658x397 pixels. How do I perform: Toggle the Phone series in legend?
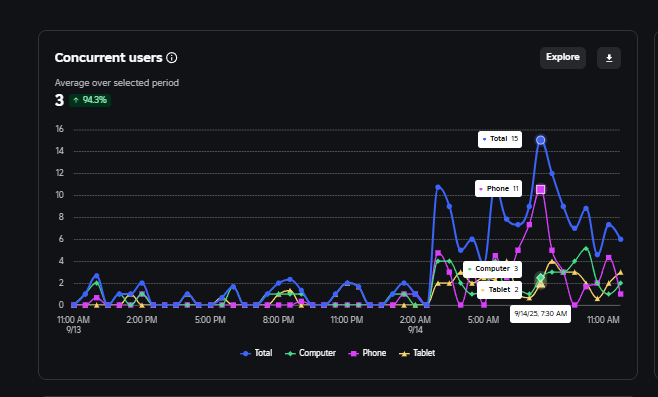point(367,353)
